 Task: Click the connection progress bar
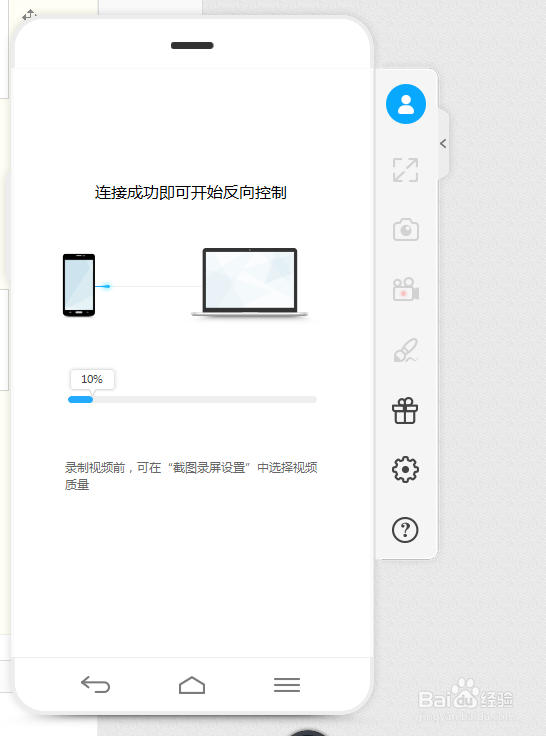192,399
